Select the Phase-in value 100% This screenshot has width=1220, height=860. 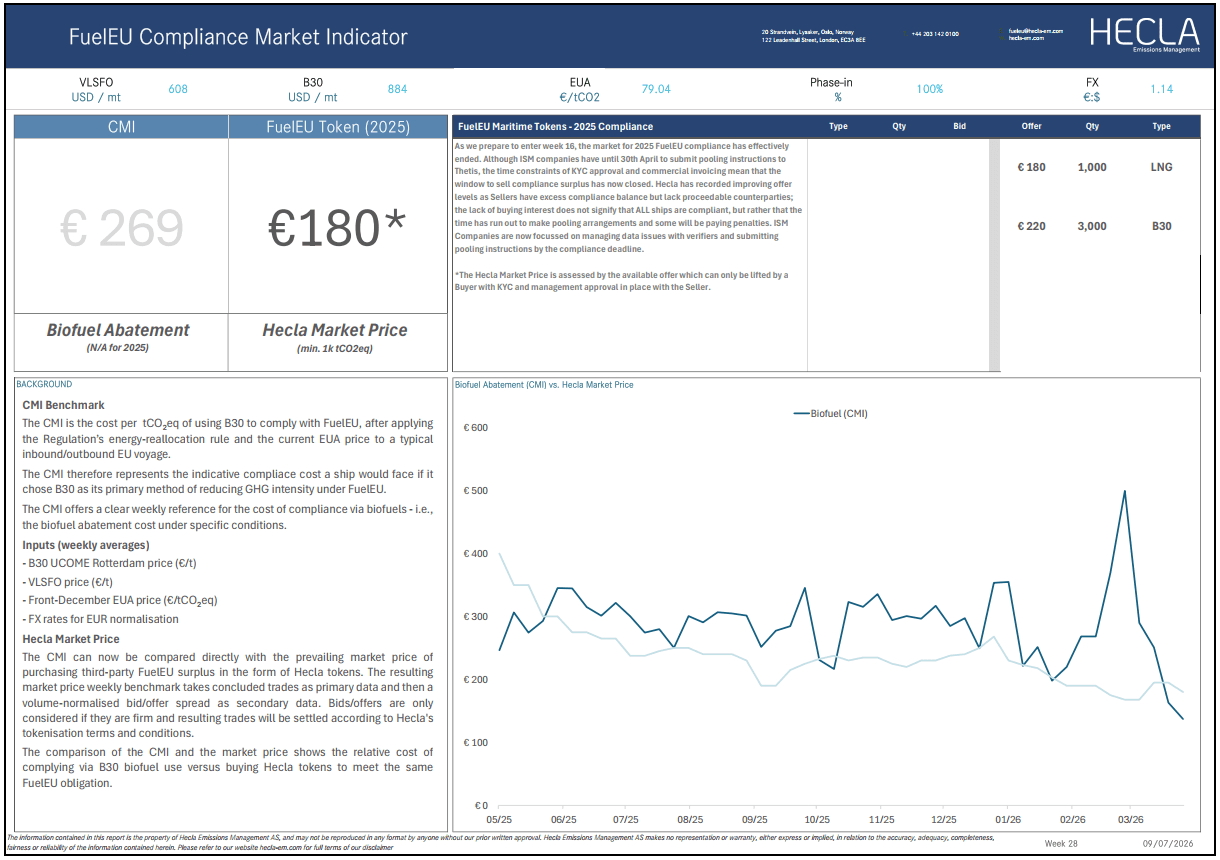pyautogui.click(x=930, y=89)
